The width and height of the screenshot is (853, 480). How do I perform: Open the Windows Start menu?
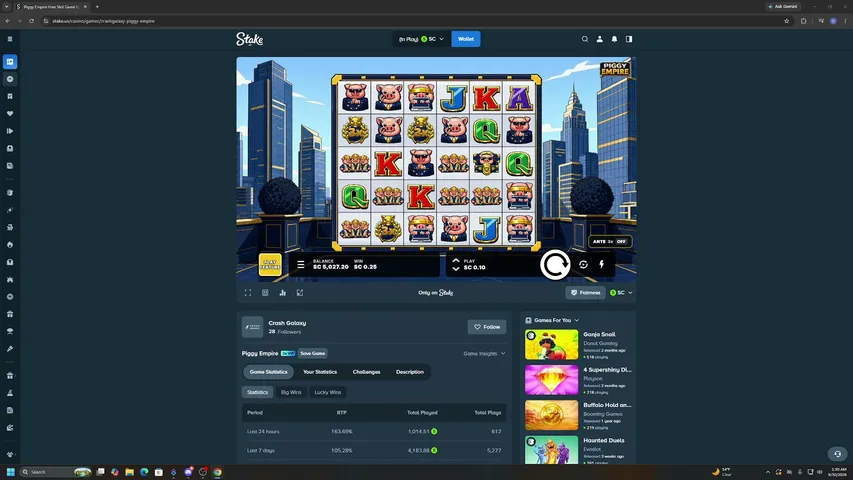pyautogui.click(x=10, y=472)
